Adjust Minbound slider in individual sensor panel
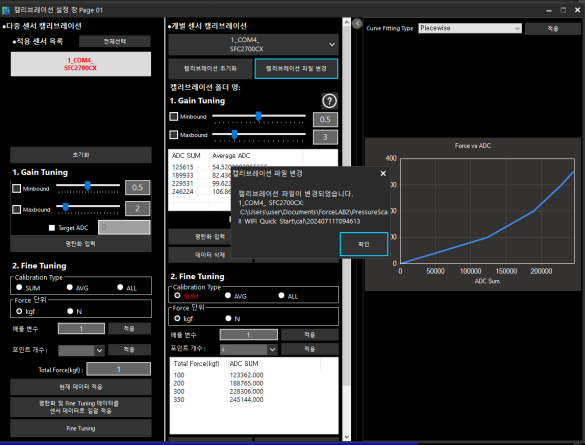The height and width of the screenshot is (445, 585). 258,116
